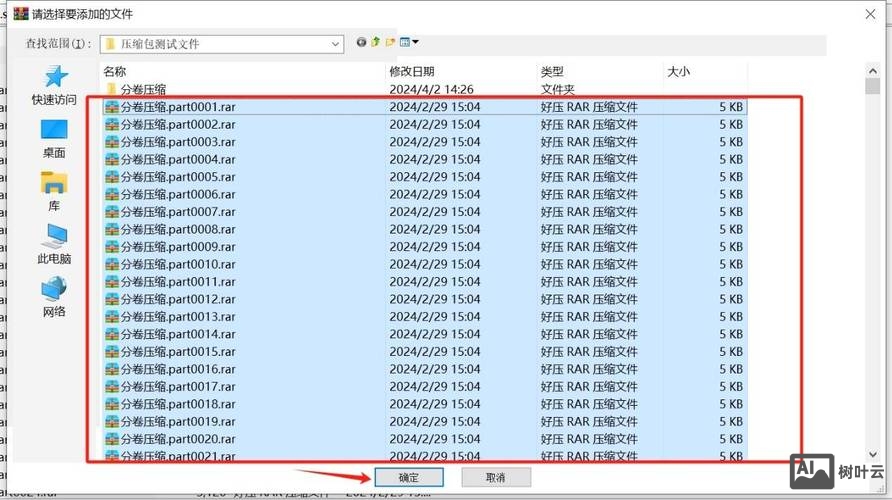The width and height of the screenshot is (892, 500).
Task: Select file 分卷压缩.part0003.rar
Action: [424, 142]
